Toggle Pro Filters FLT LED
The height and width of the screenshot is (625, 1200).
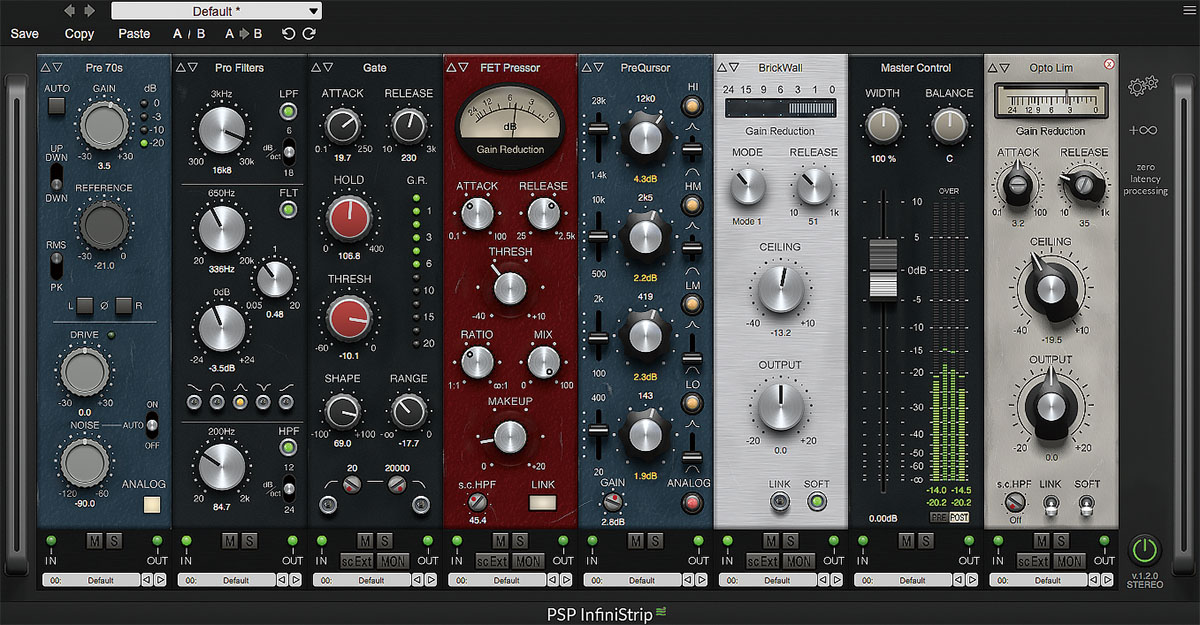coord(287,209)
